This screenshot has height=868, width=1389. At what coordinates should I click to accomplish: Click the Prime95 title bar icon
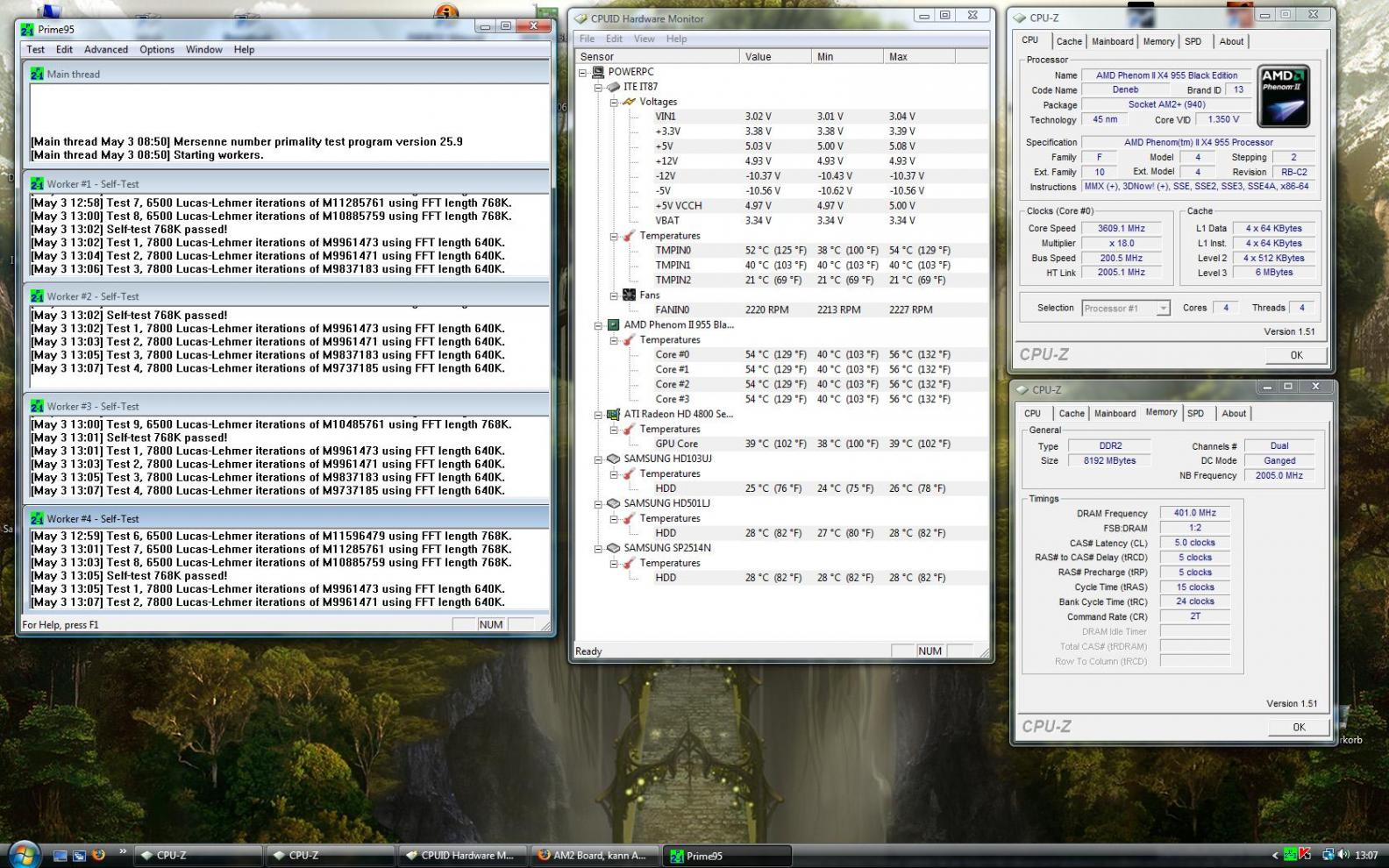27,29
